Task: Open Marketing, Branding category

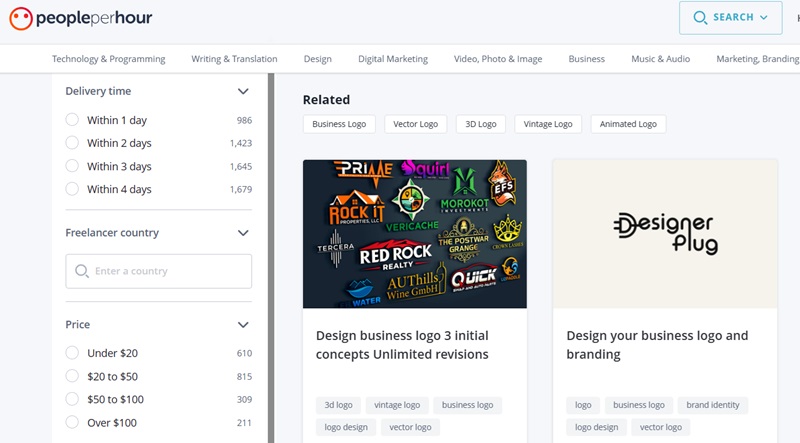Action: click(758, 59)
